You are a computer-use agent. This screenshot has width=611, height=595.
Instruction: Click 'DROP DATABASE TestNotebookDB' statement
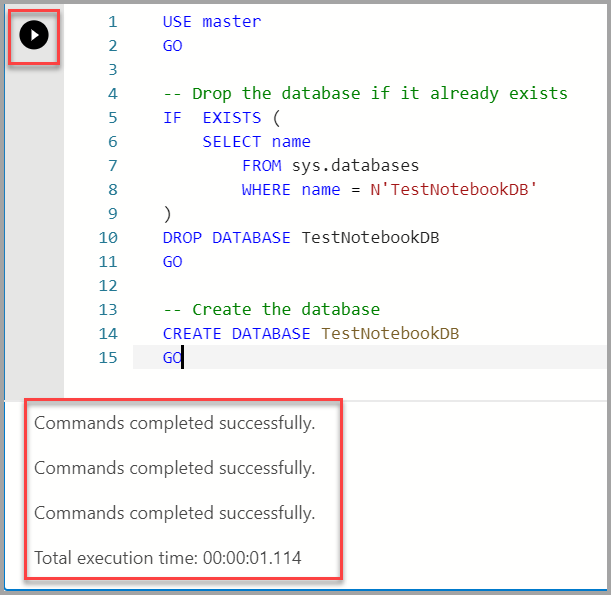301,237
